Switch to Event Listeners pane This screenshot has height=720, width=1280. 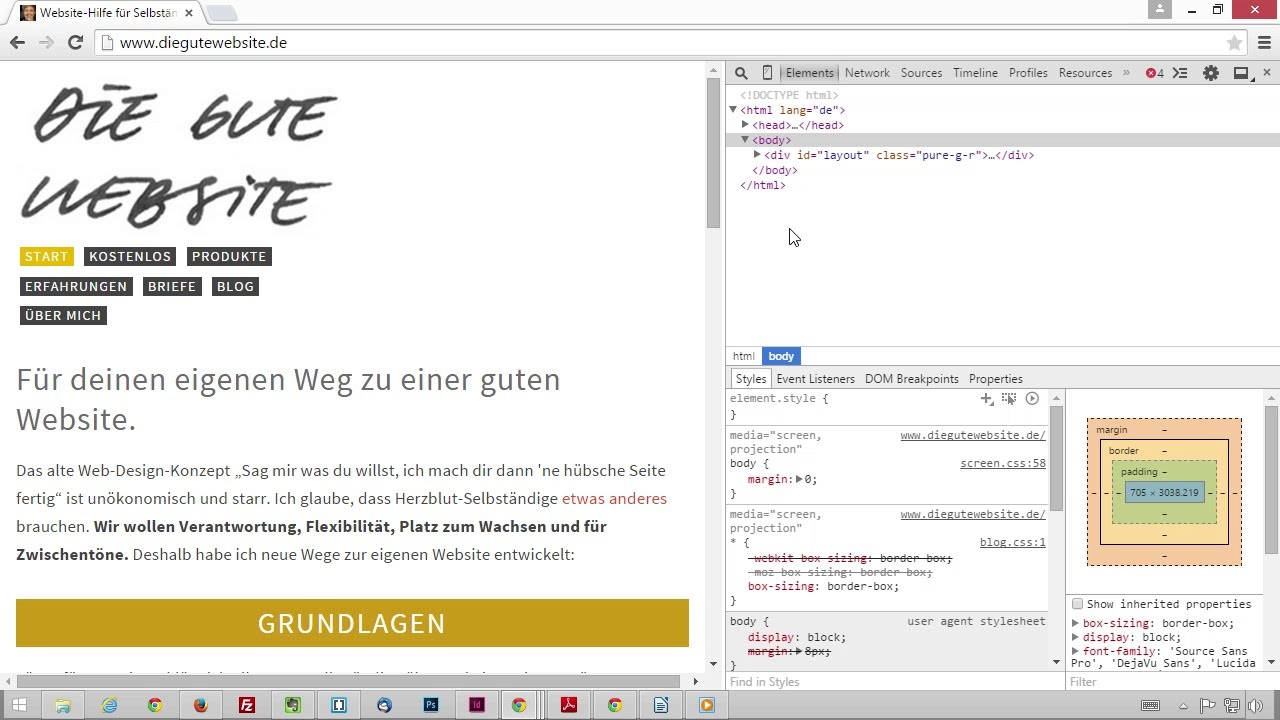coord(815,379)
